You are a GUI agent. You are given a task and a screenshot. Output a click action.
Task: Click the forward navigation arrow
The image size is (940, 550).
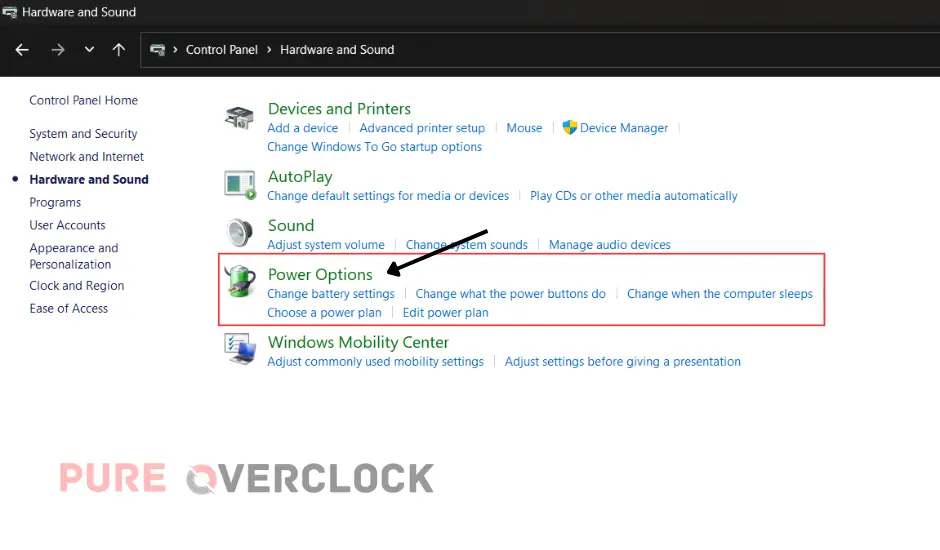coord(57,50)
